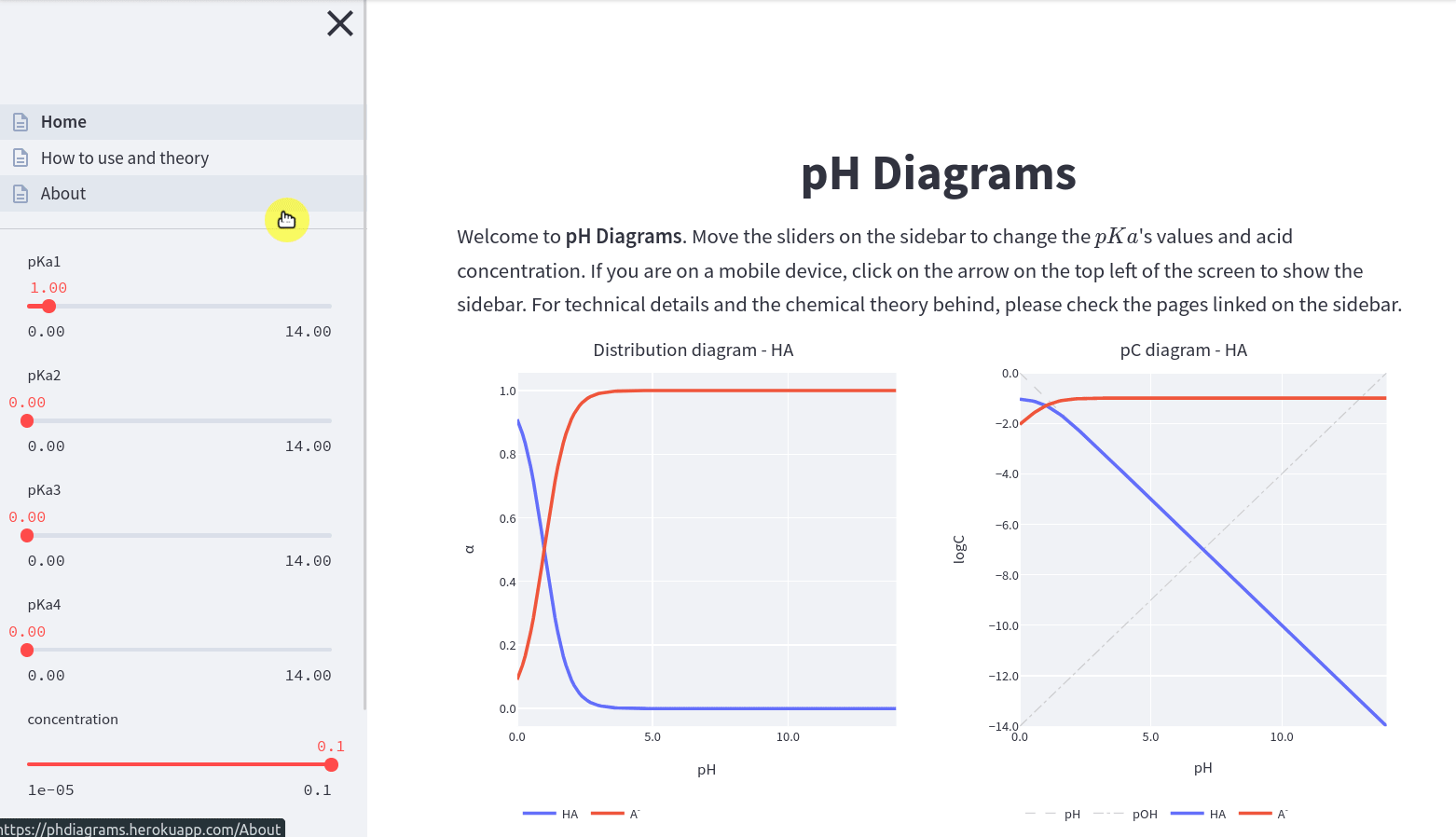Open the Home page link

click(63, 122)
